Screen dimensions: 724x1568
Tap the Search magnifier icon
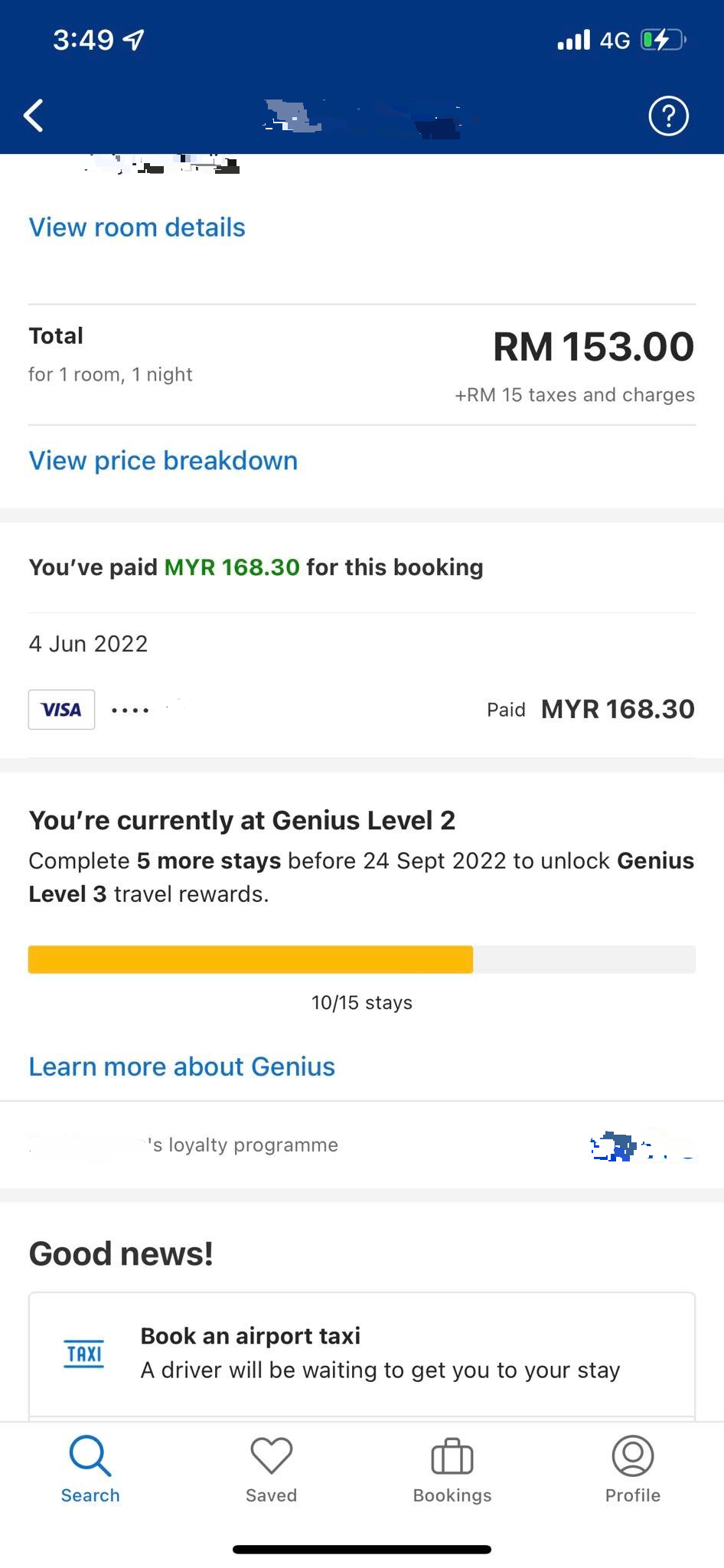(x=90, y=1455)
